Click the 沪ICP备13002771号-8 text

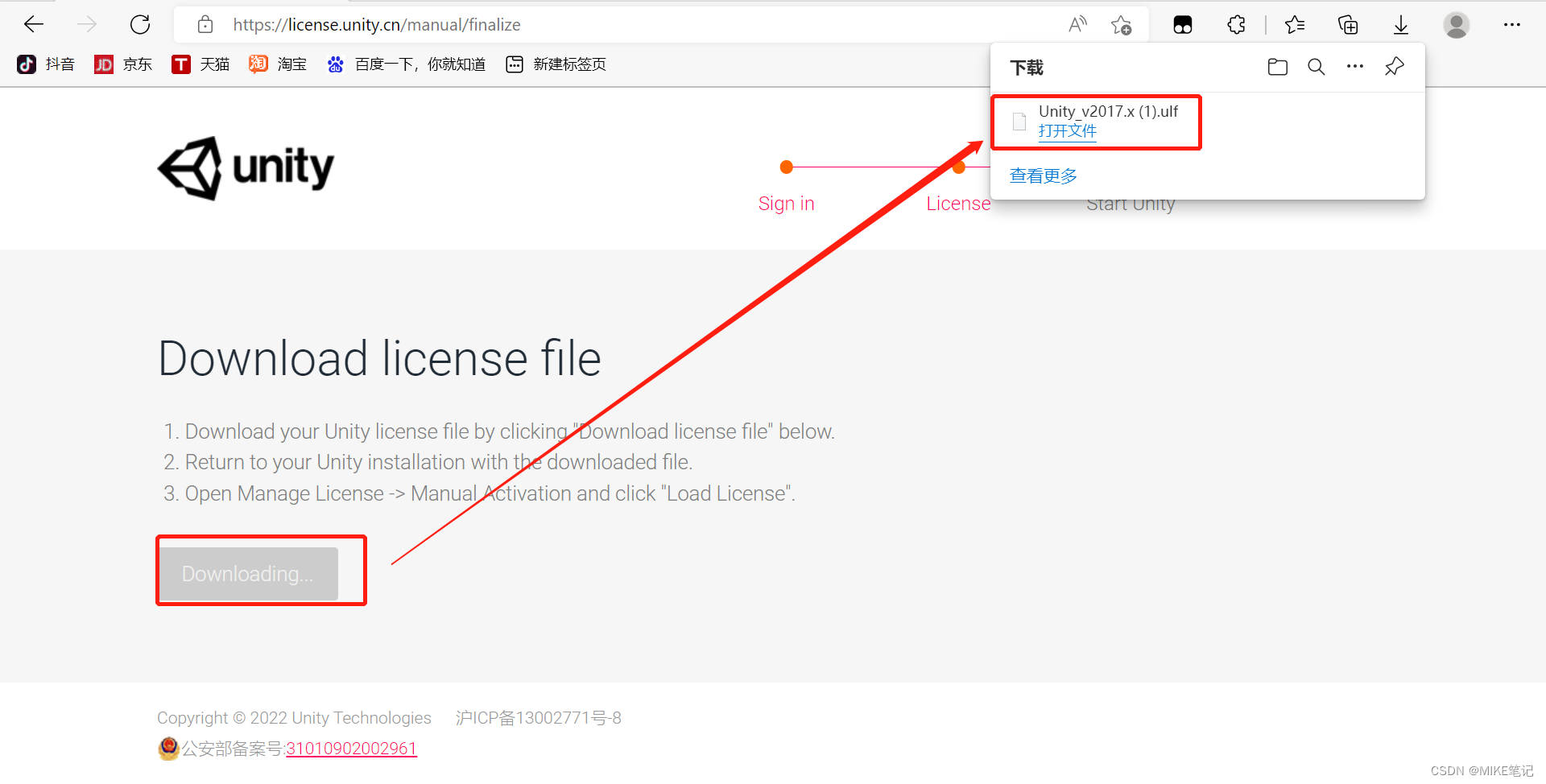point(539,718)
